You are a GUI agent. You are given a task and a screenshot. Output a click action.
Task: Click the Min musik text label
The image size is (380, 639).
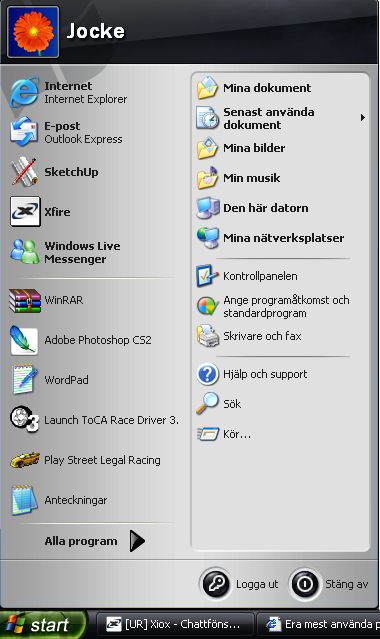coord(252,178)
